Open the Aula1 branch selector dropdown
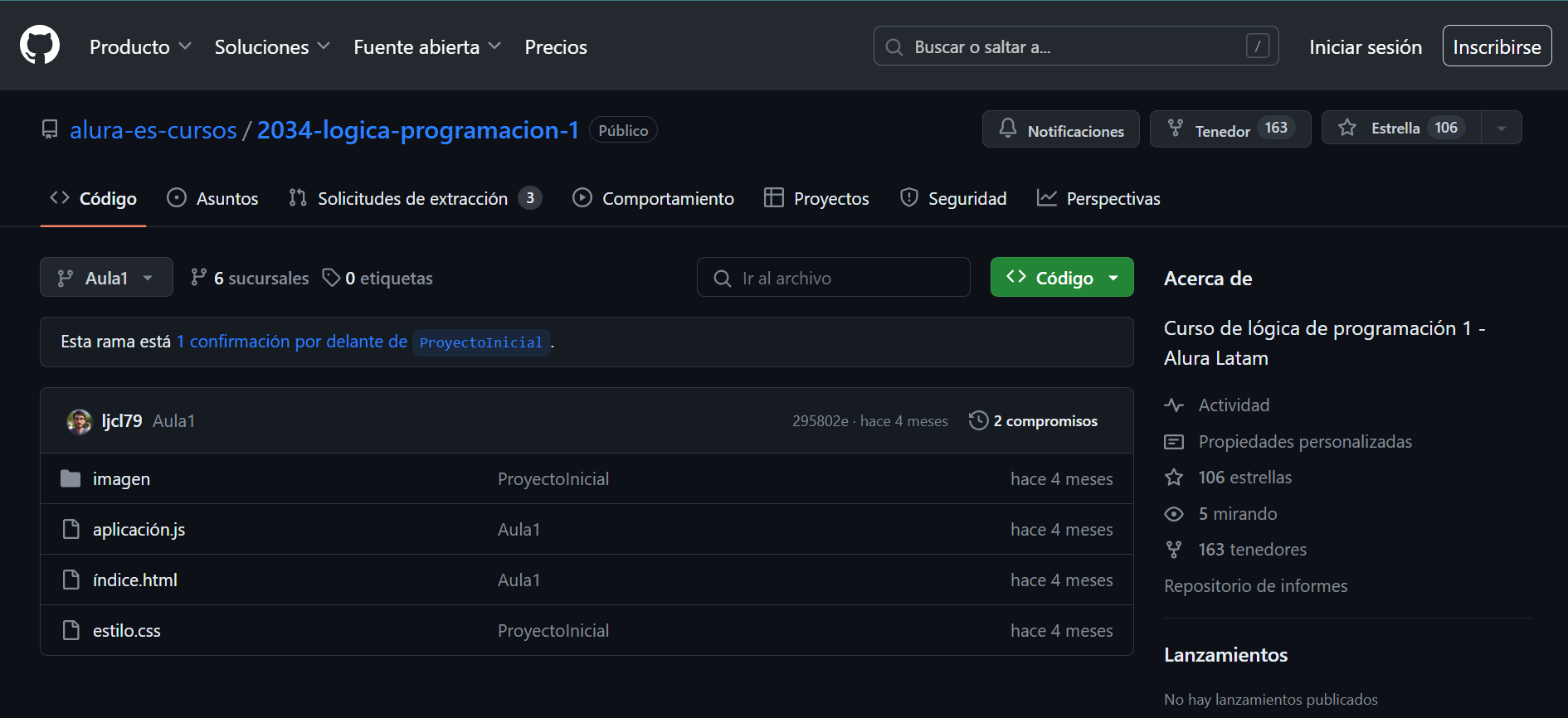Image resolution: width=1568 pixels, height=718 pixels. [106, 277]
